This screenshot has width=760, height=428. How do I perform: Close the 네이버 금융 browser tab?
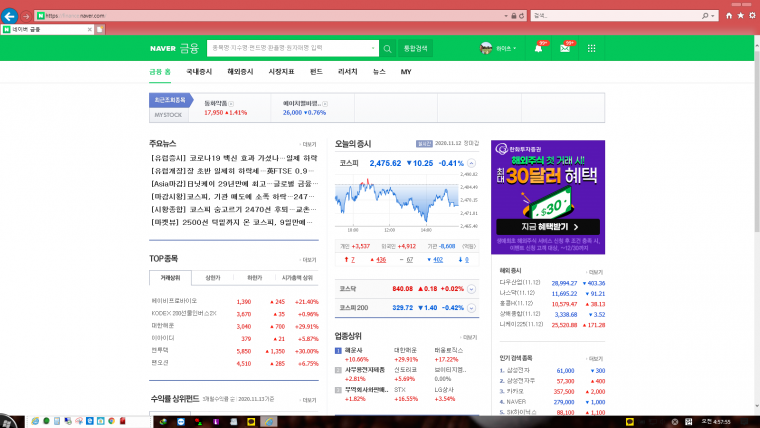pos(89,30)
